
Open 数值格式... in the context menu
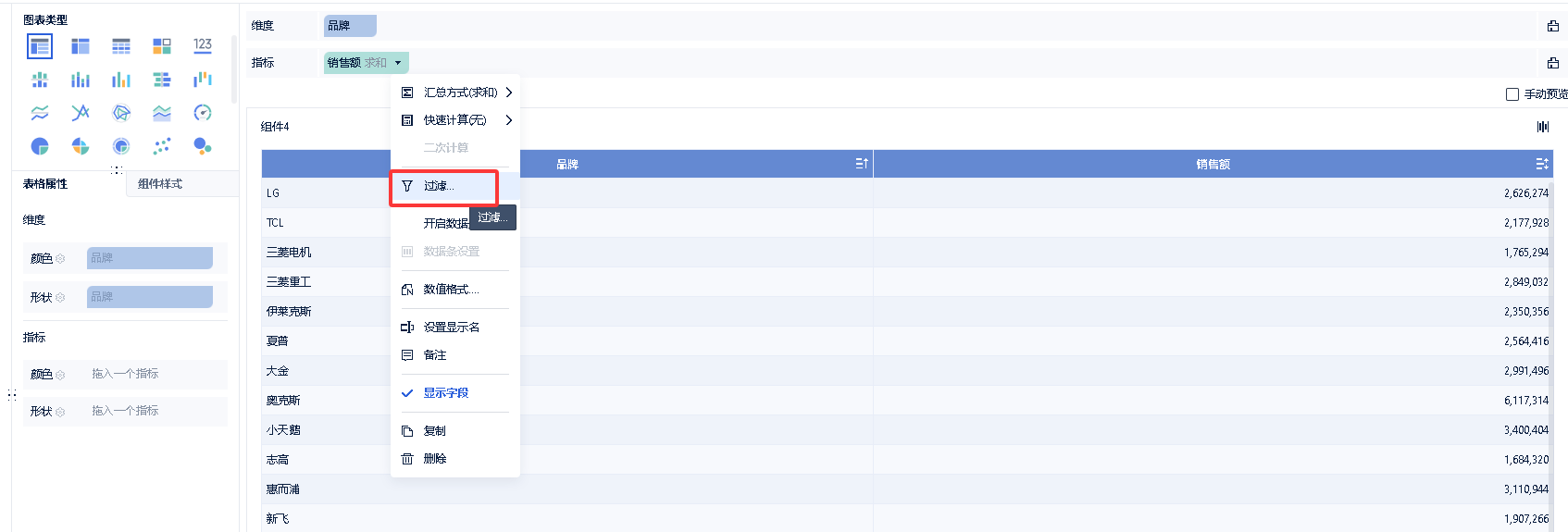click(454, 290)
